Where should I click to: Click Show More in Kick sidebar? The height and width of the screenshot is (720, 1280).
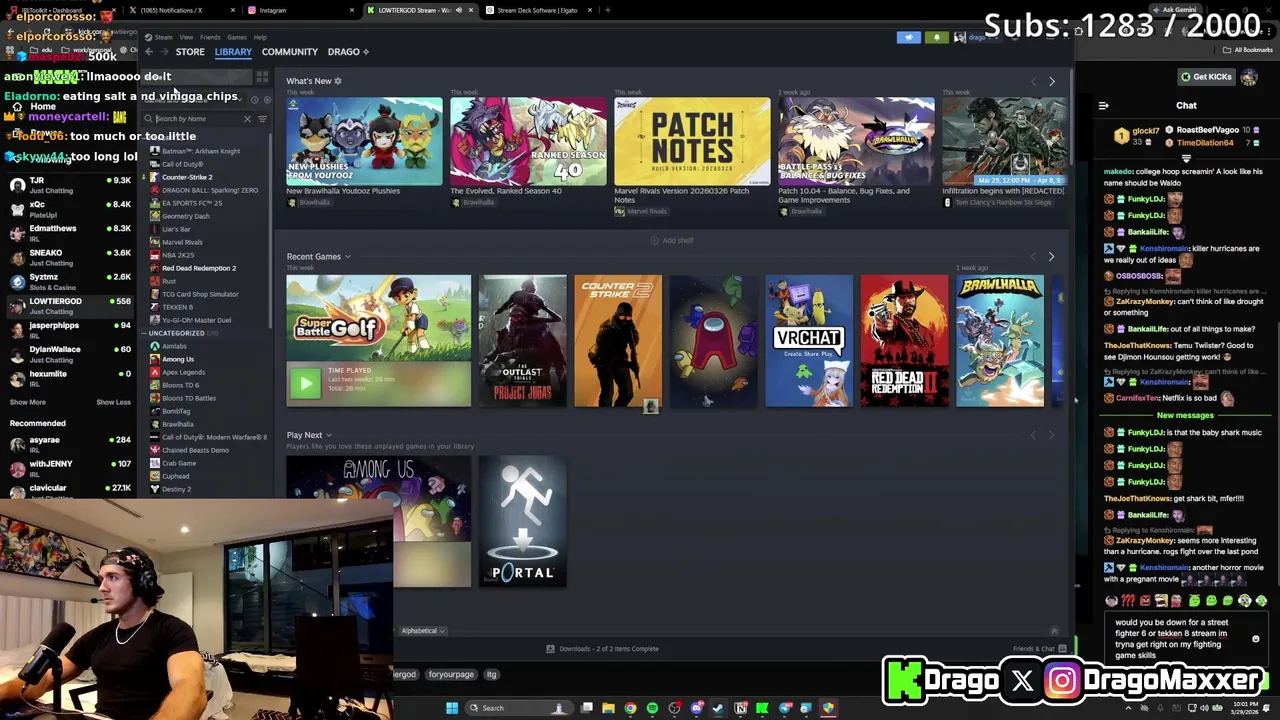[x=28, y=402]
